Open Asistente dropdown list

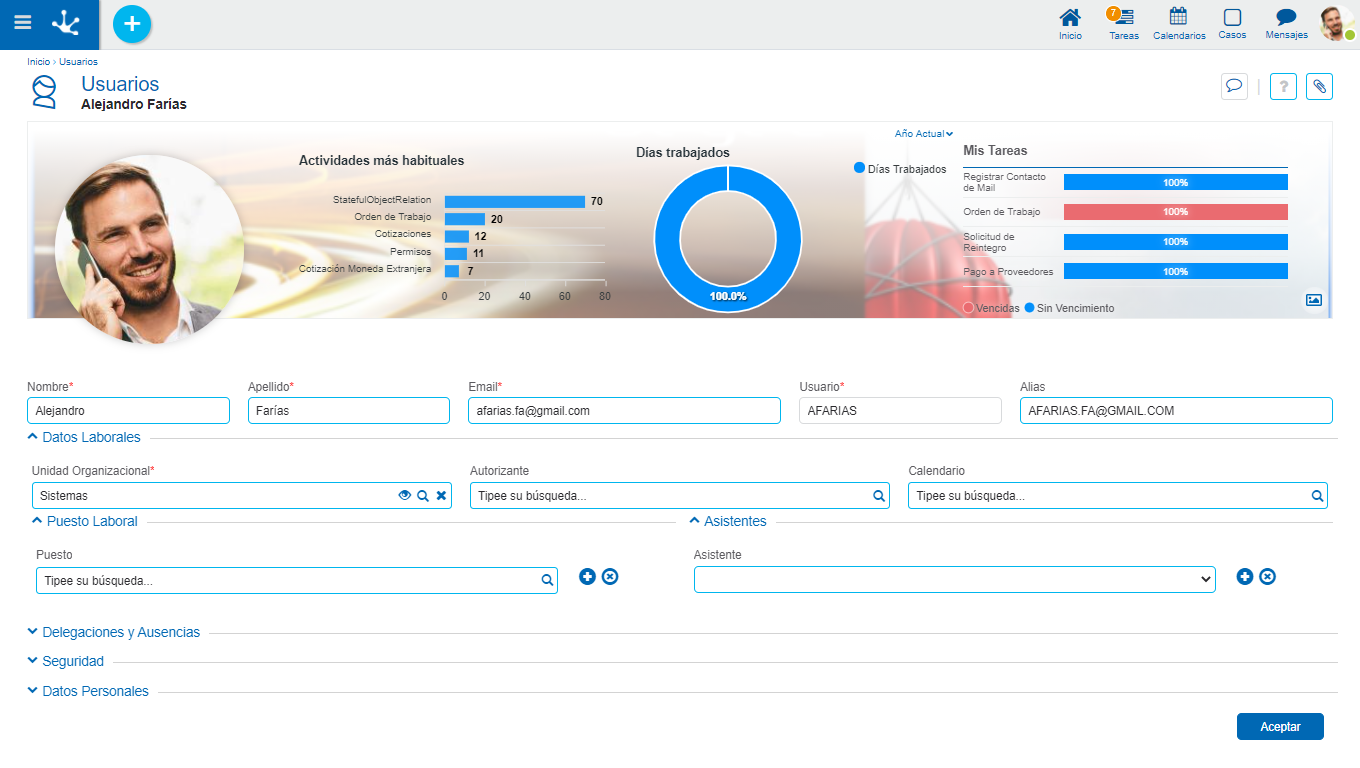click(x=954, y=580)
